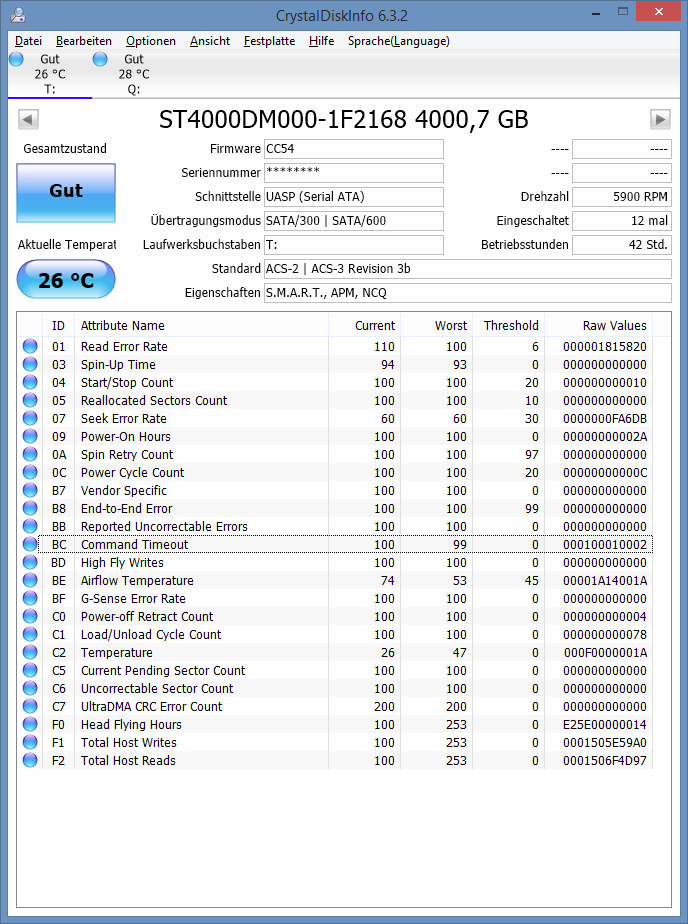Image resolution: width=688 pixels, height=924 pixels.
Task: Go to previous disk with left arrow
Action: 28,119
